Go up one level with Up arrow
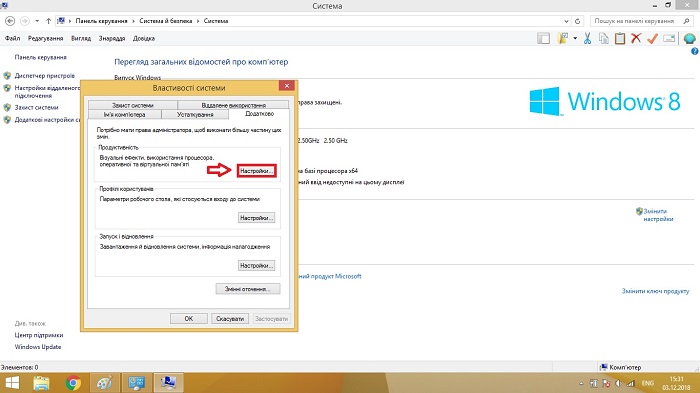The width and height of the screenshot is (700, 393). (x=48, y=21)
